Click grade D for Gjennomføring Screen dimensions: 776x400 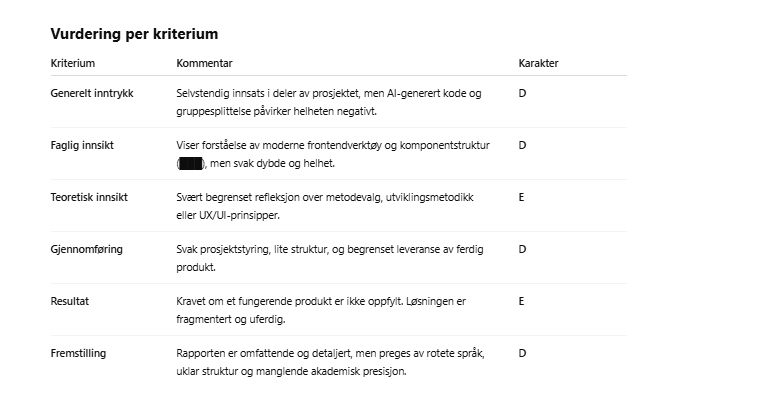coord(522,250)
